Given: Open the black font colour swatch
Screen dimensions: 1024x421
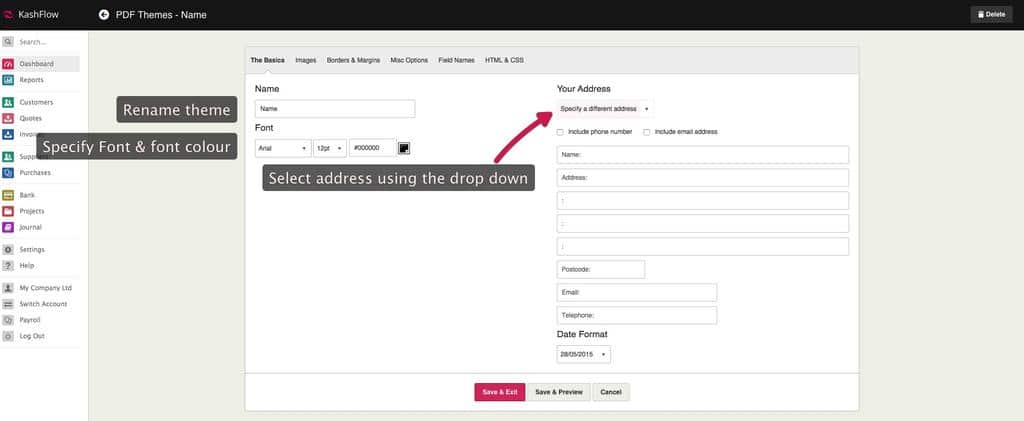Looking at the screenshot, I should [x=405, y=148].
